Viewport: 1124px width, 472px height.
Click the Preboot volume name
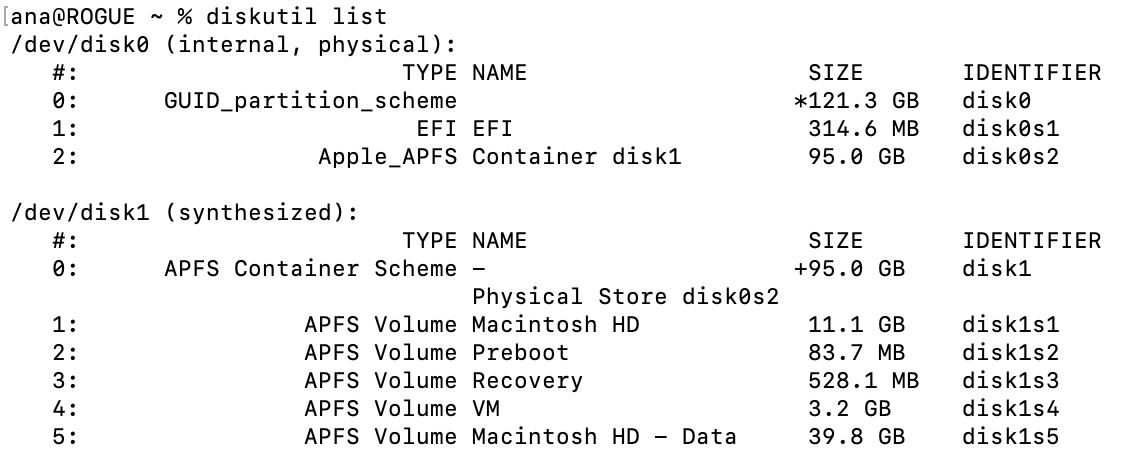(520, 353)
